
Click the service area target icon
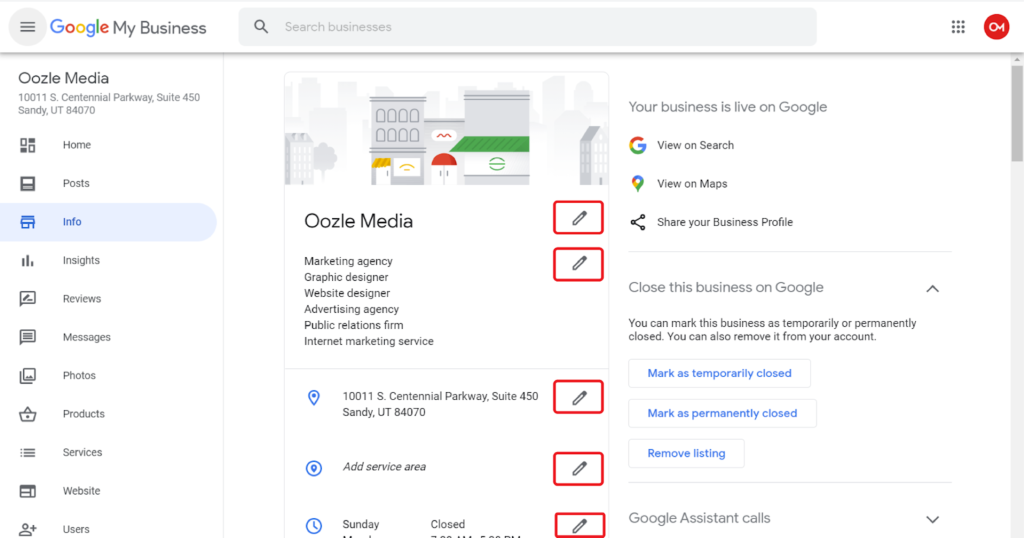(314, 468)
